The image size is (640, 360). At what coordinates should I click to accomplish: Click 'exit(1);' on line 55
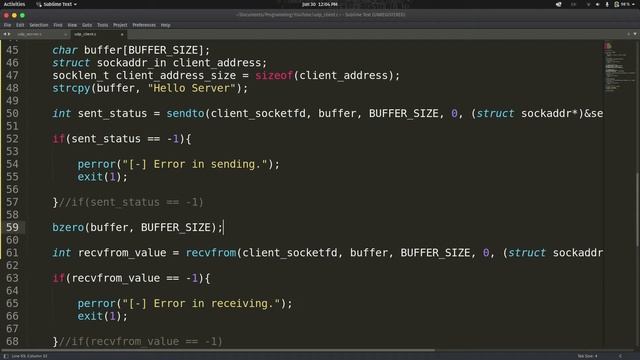tap(102, 177)
